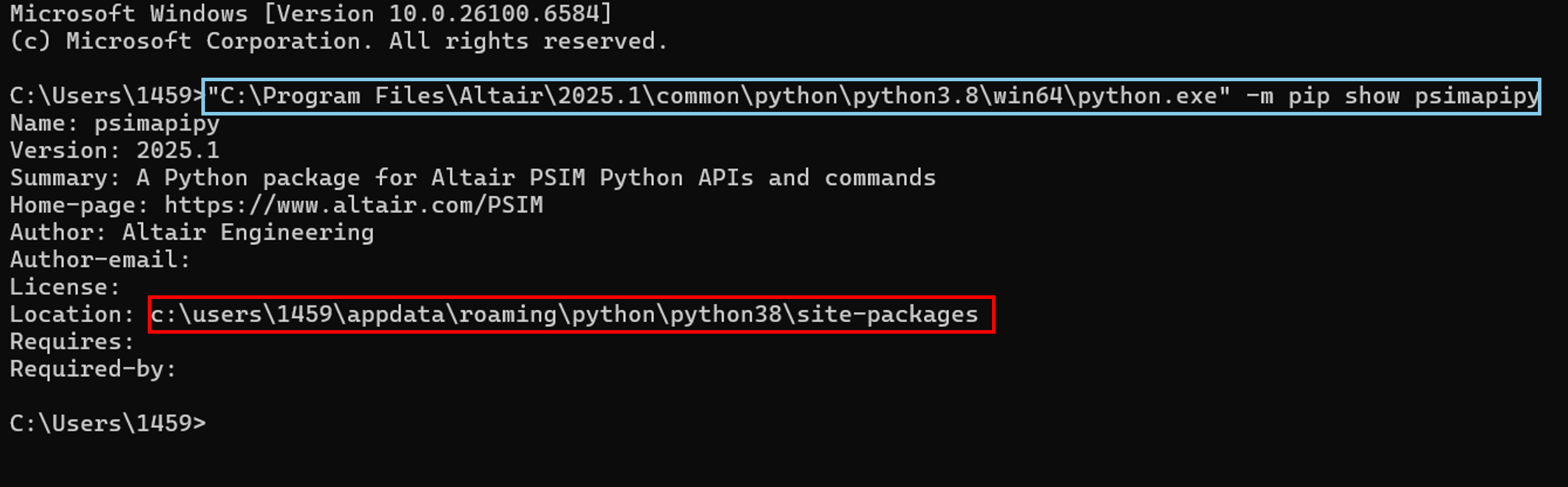The height and width of the screenshot is (487, 1568).
Task: Click the Microsoft Corporation copyright line
Action: click(x=338, y=41)
